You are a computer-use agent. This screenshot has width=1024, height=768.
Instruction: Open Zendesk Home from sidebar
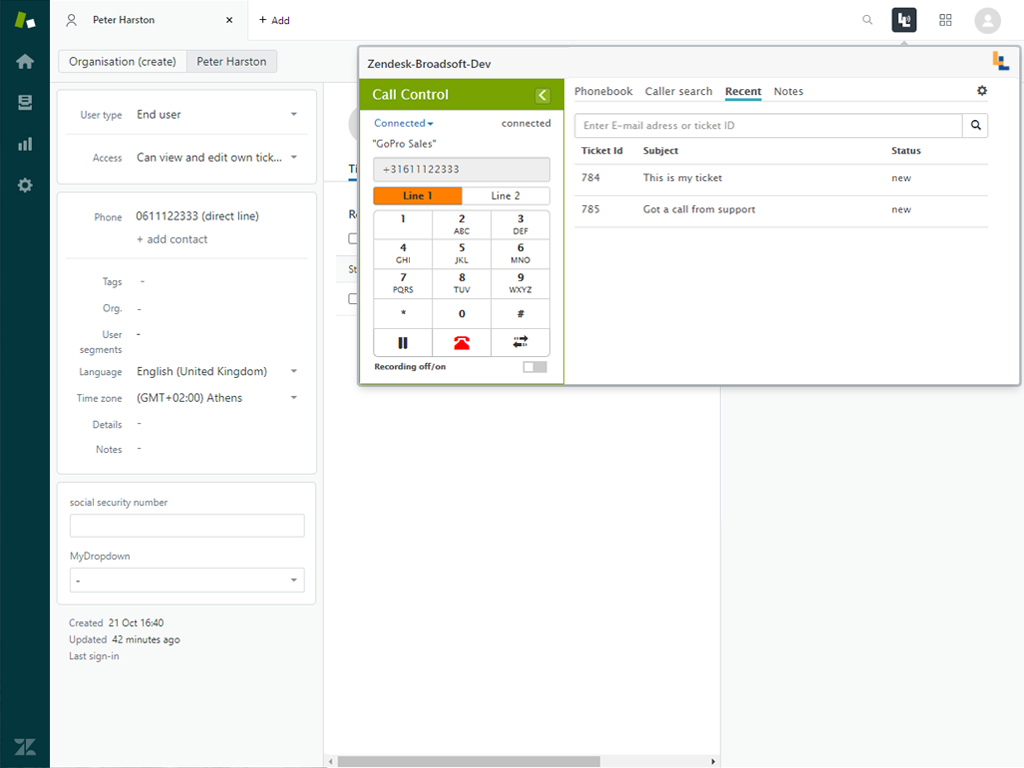point(25,62)
